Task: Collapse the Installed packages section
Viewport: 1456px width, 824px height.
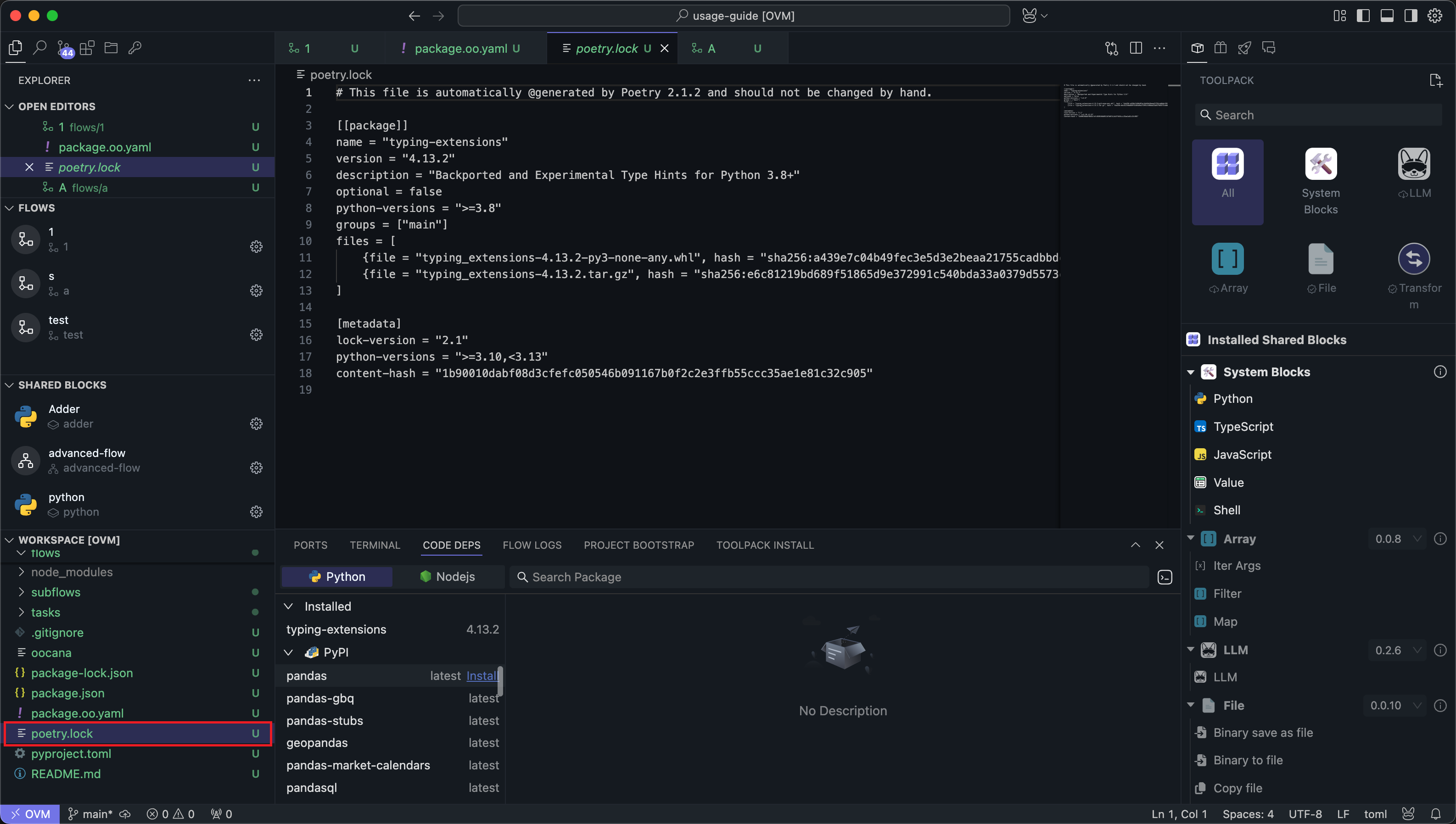Action: (x=289, y=606)
